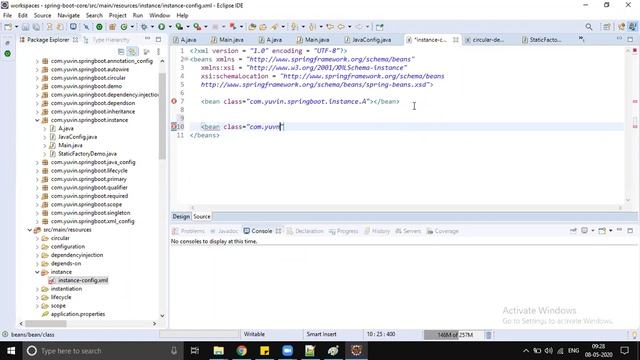Switch to the circular-de... editor tab

point(484,40)
